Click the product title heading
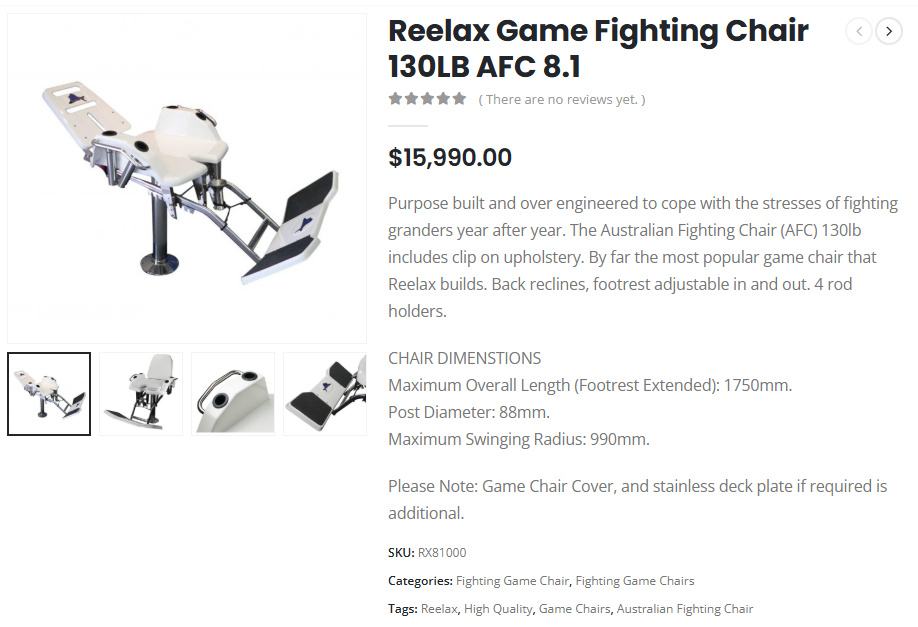Image resolution: width=918 pixels, height=627 pixels. tap(597, 49)
